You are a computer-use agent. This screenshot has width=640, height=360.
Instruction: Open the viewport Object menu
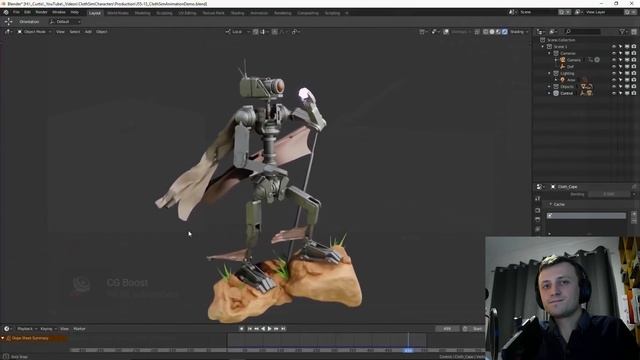102,31
